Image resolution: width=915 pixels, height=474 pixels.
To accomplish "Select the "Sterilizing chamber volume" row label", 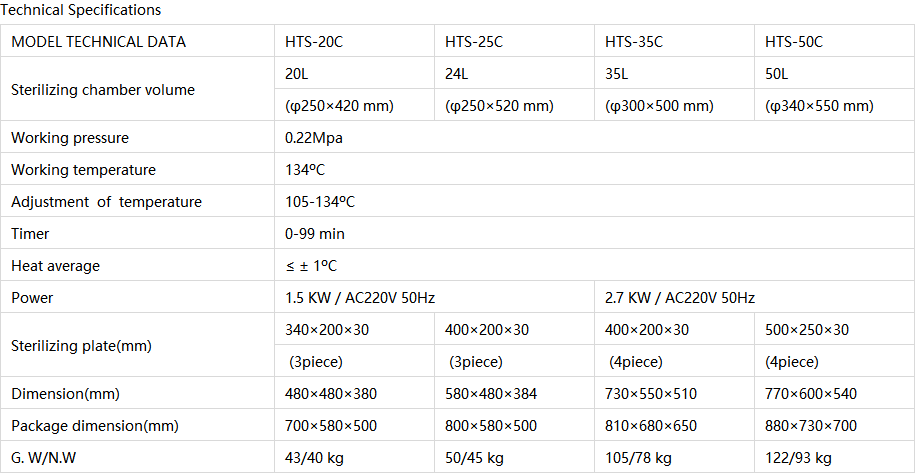I will [x=103, y=90].
